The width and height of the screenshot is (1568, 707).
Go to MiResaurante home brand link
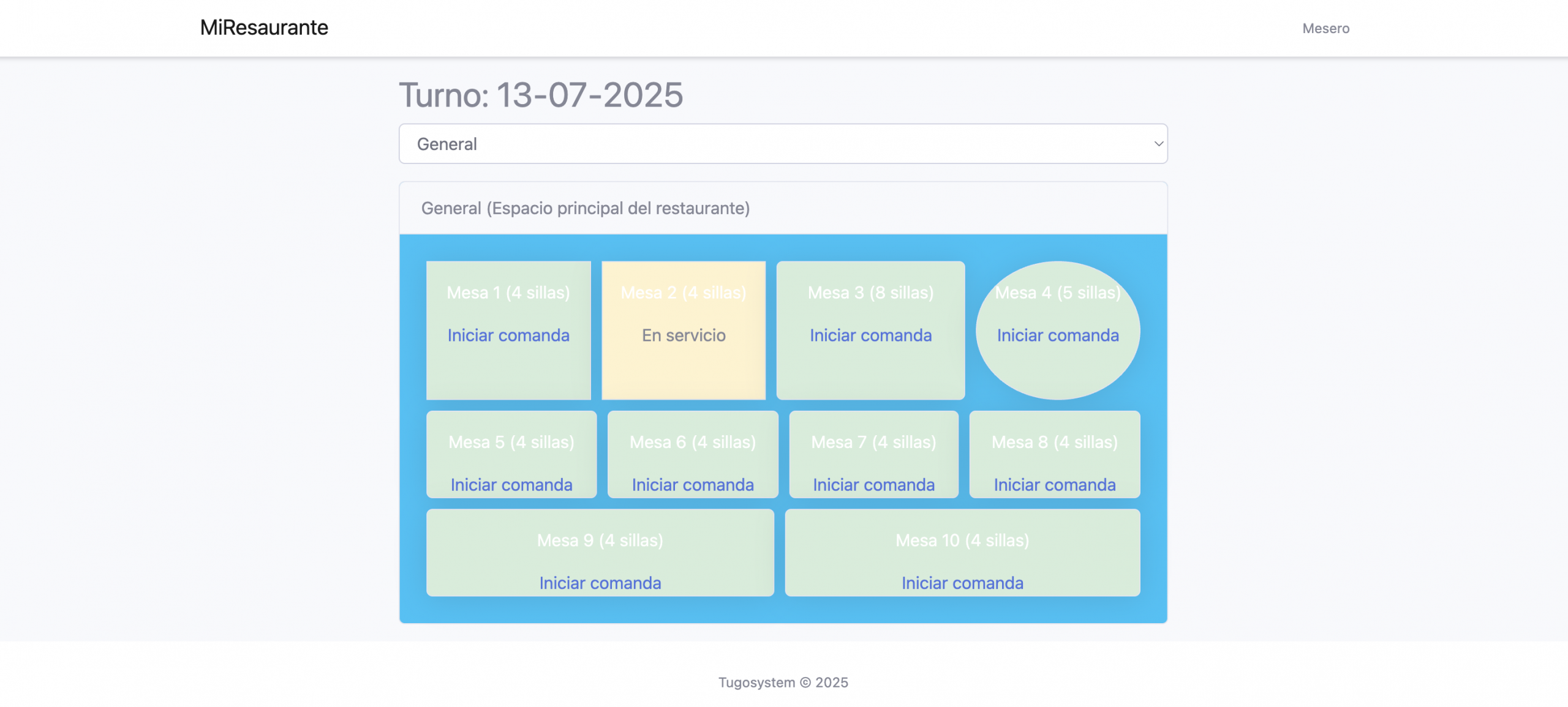pyautogui.click(x=264, y=28)
